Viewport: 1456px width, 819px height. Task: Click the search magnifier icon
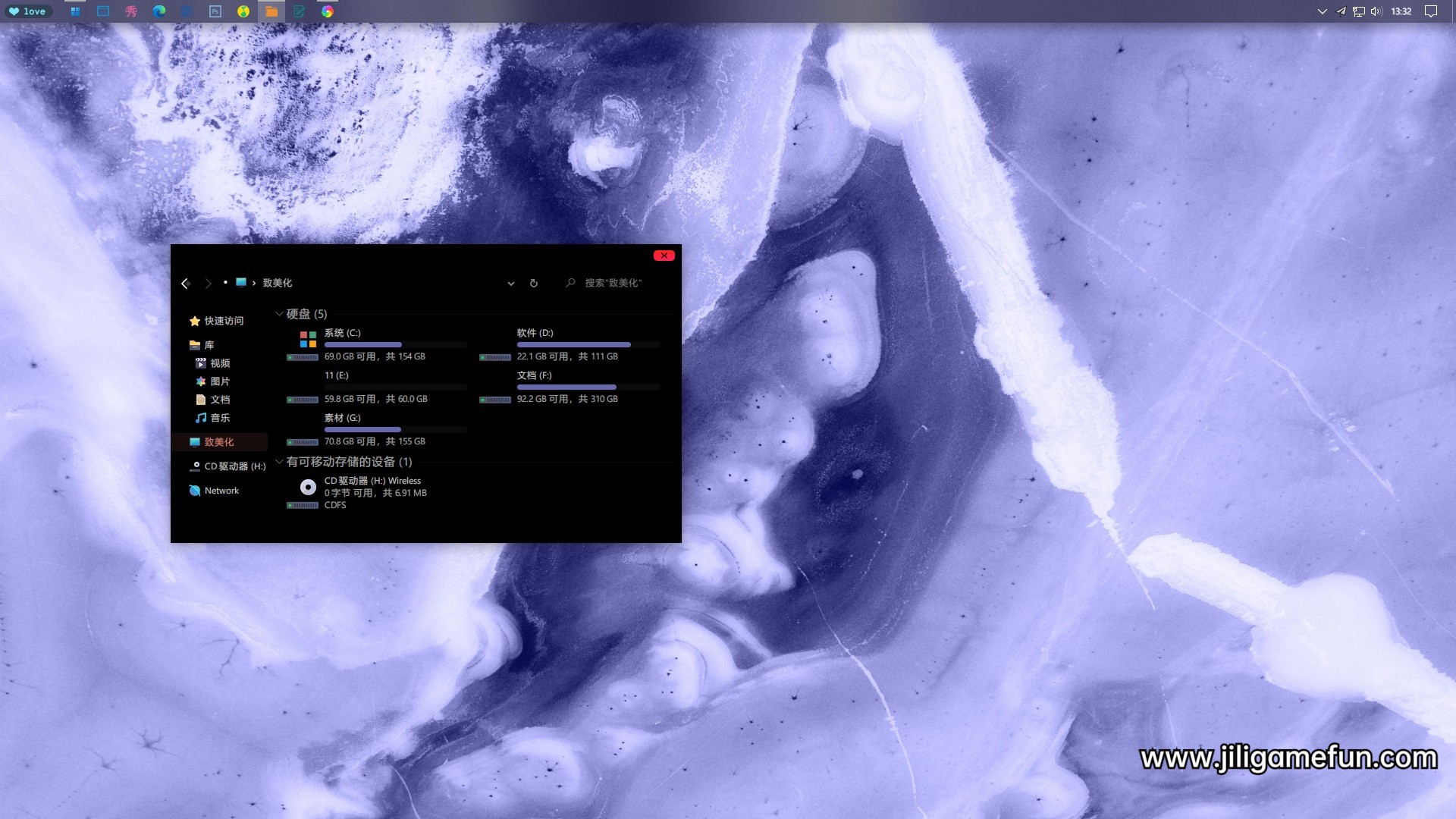[570, 282]
